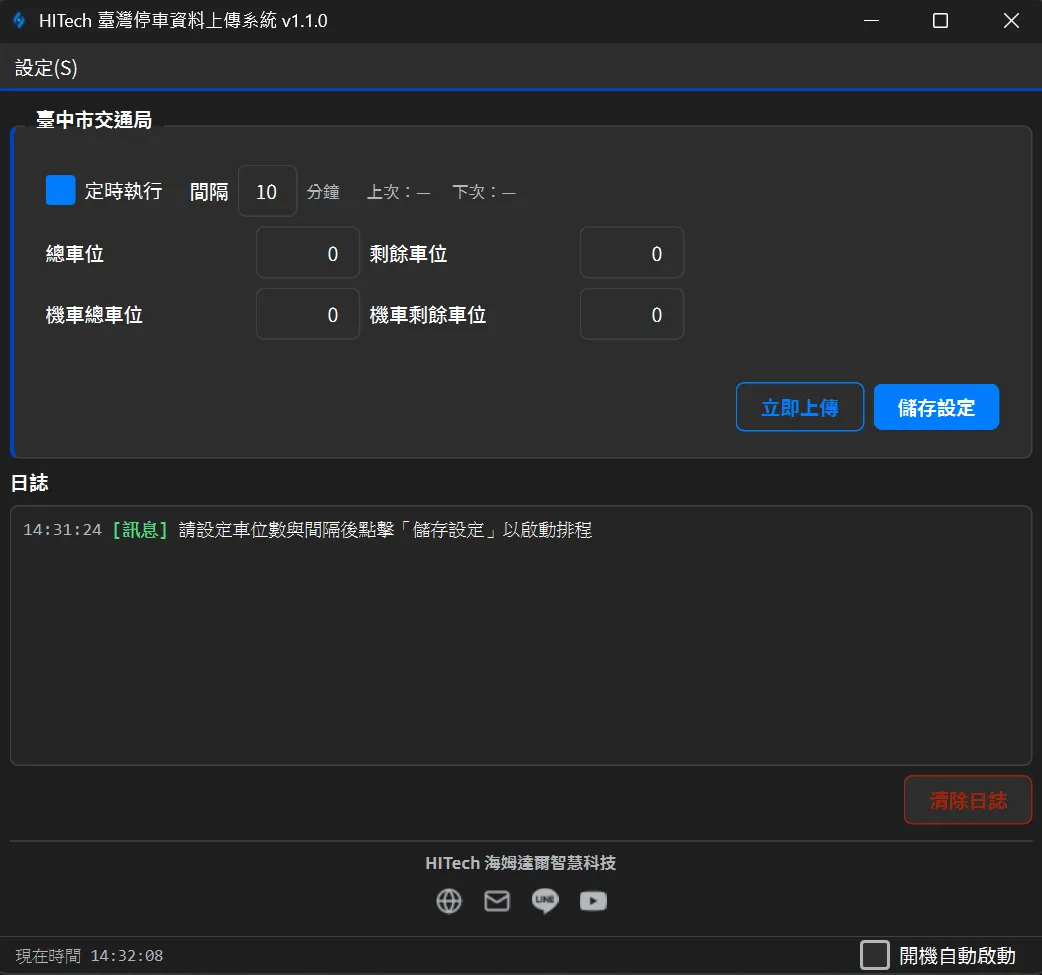Open the 設定(S) menu

[x=46, y=68]
